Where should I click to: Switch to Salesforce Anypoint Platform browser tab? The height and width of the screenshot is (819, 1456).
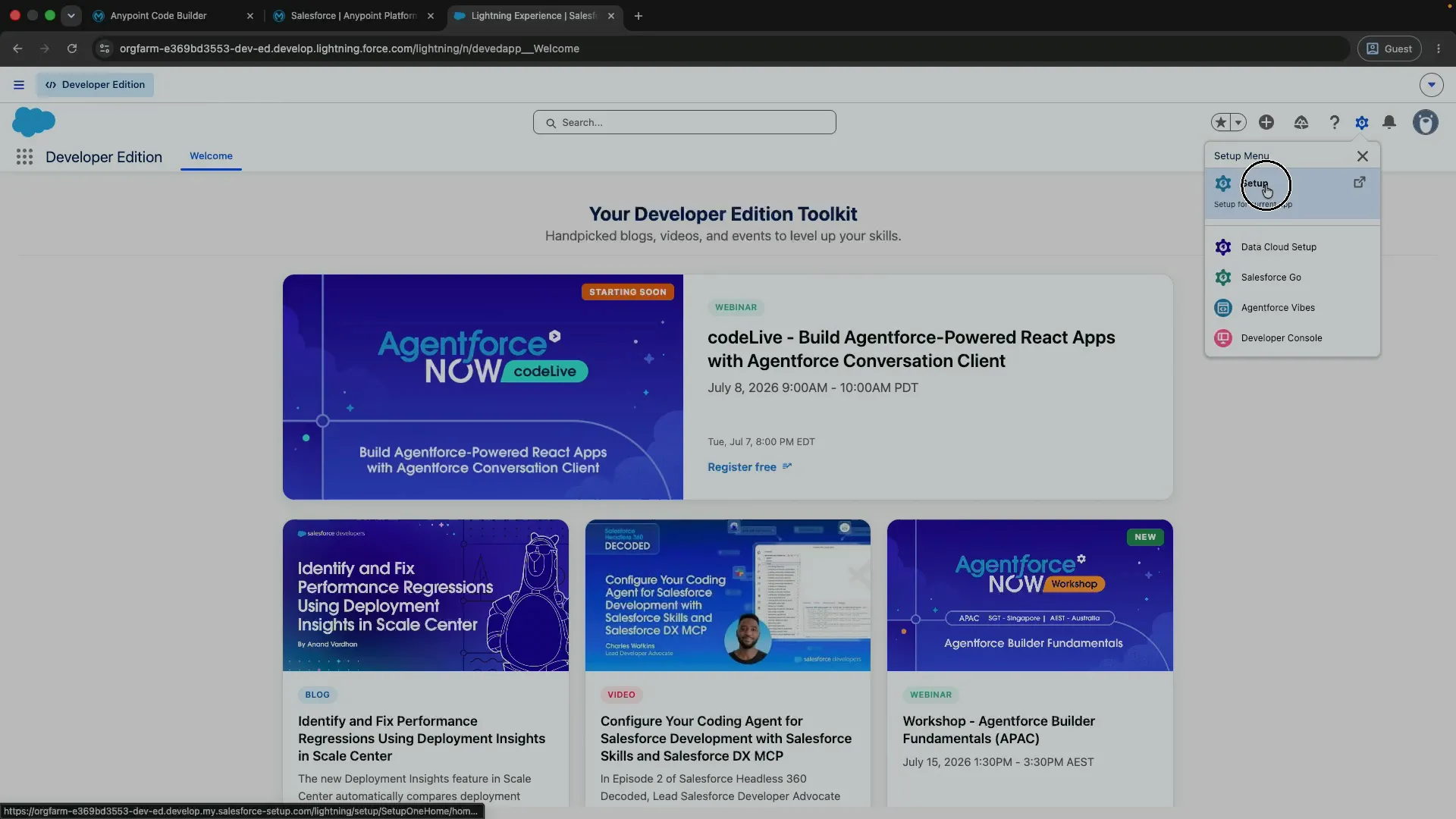point(353,16)
